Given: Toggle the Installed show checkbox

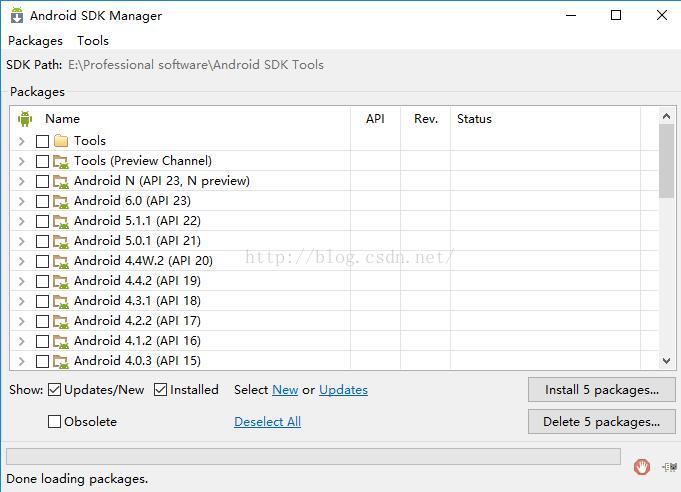Looking at the screenshot, I should point(160,390).
